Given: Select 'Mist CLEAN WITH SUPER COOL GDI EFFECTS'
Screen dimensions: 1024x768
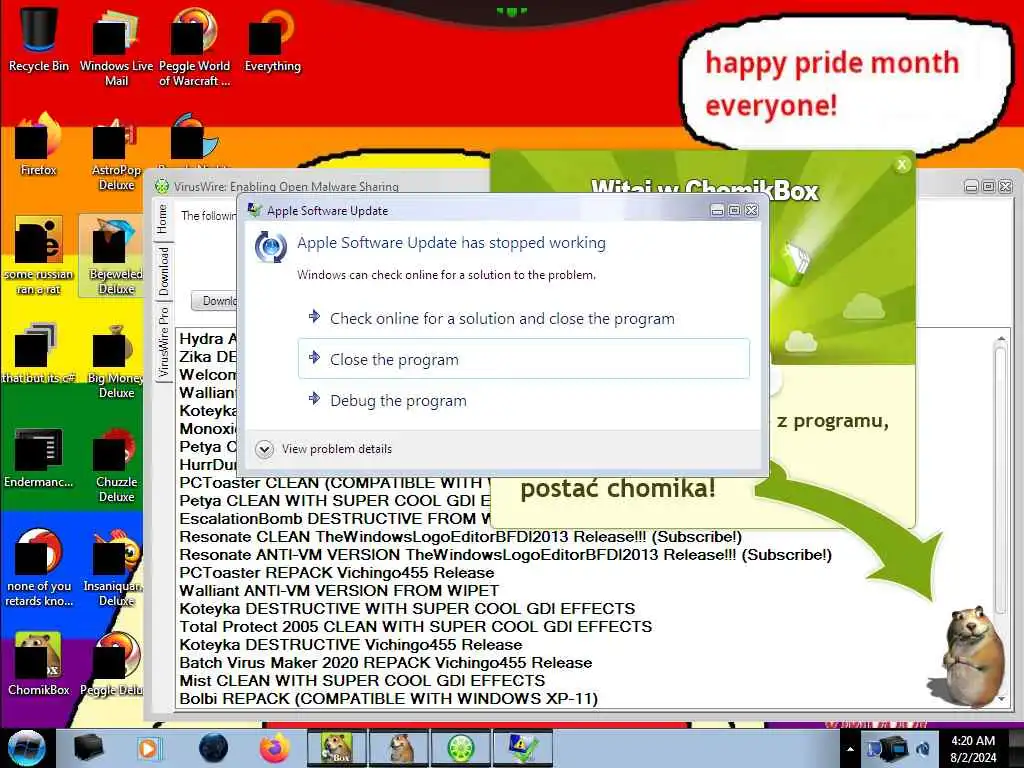Looking at the screenshot, I should click(362, 680).
